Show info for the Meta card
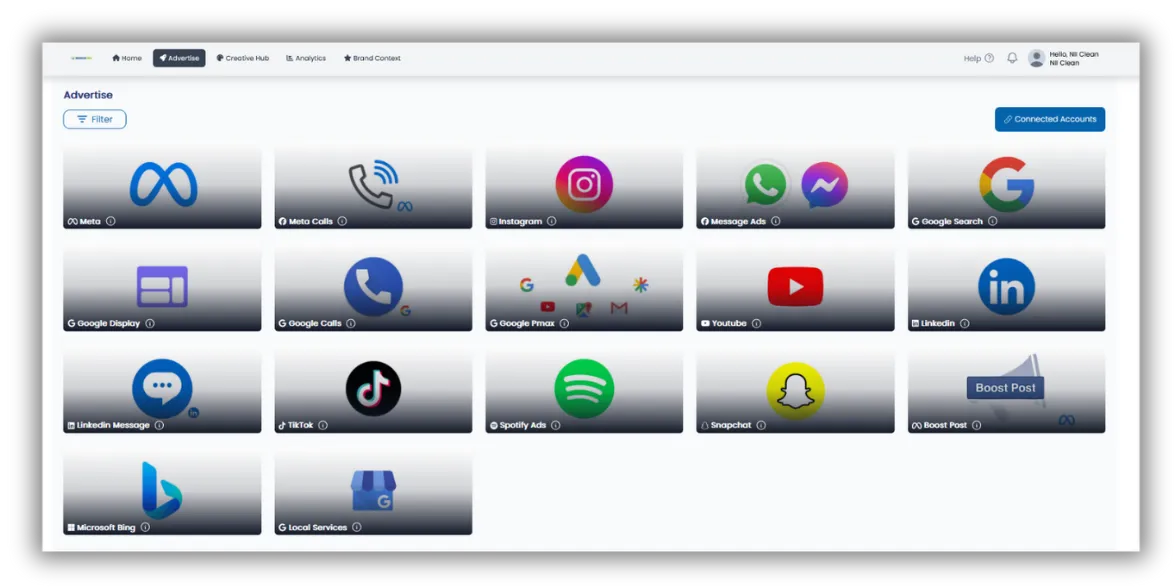1174x588 pixels. point(111,221)
